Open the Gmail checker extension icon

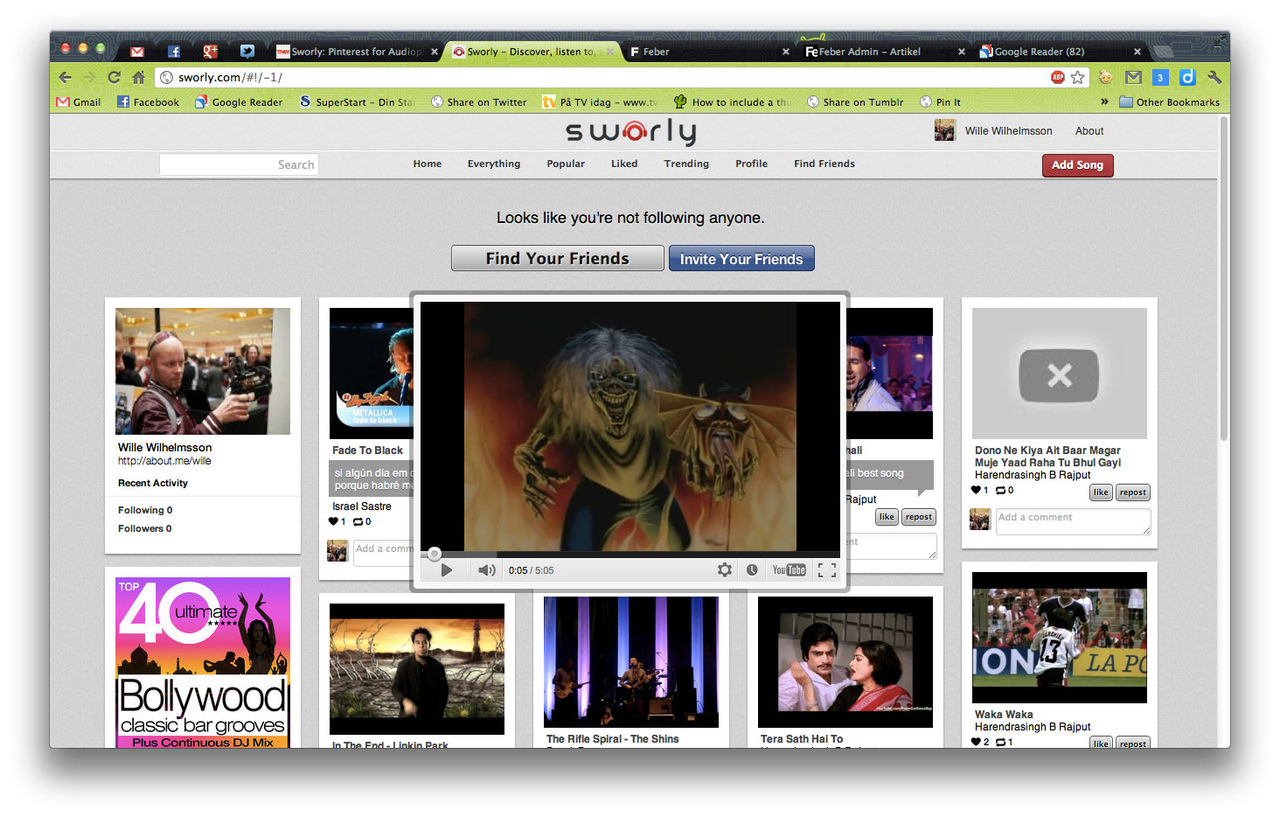(x=1133, y=77)
